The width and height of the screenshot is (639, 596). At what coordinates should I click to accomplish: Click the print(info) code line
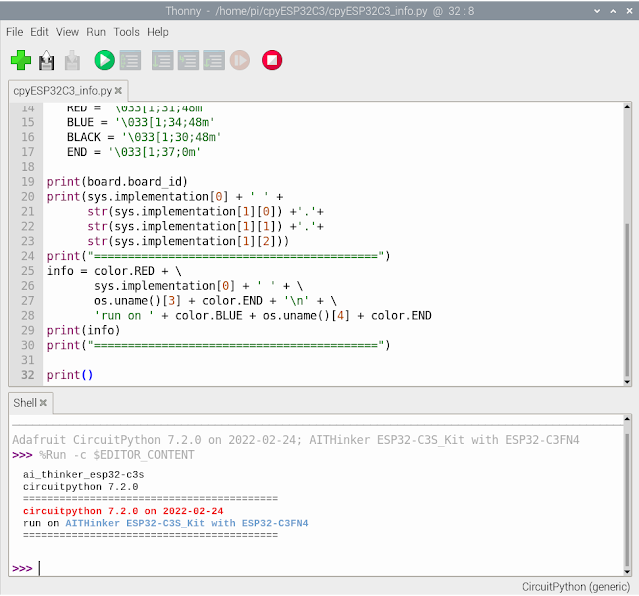[83, 330]
